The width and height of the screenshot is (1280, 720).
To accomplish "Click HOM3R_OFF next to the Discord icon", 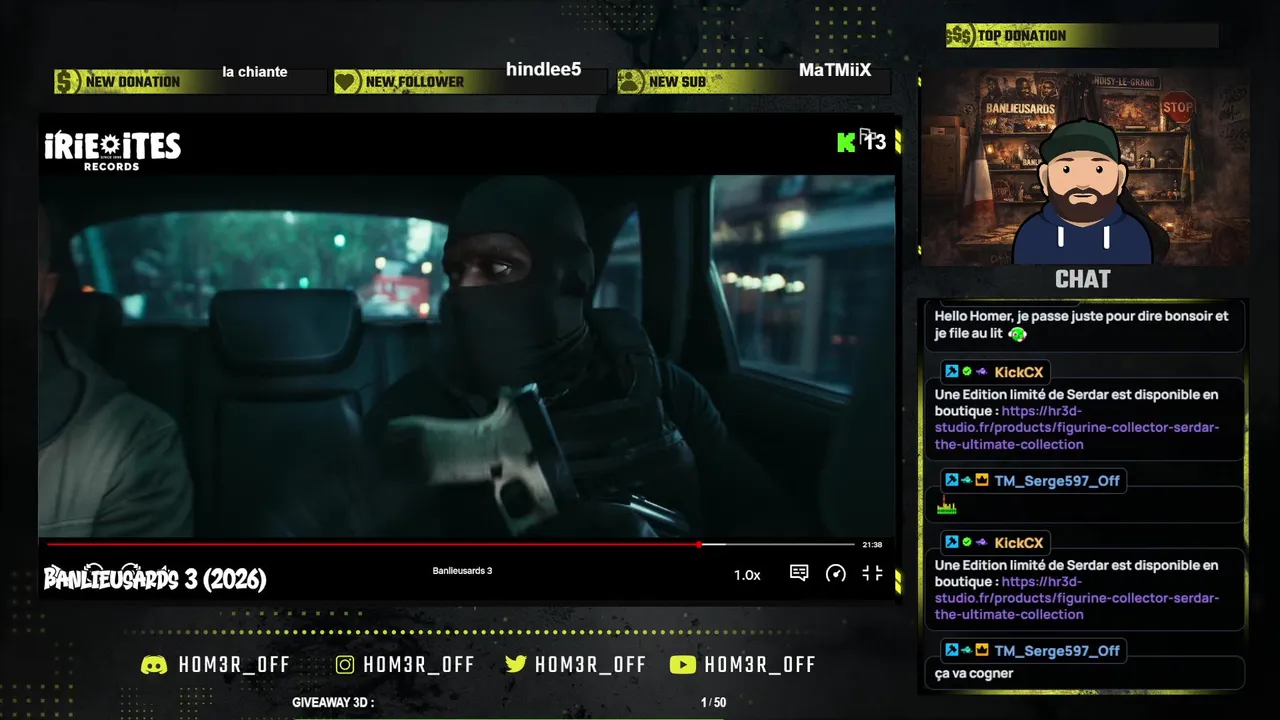I will pos(234,665).
